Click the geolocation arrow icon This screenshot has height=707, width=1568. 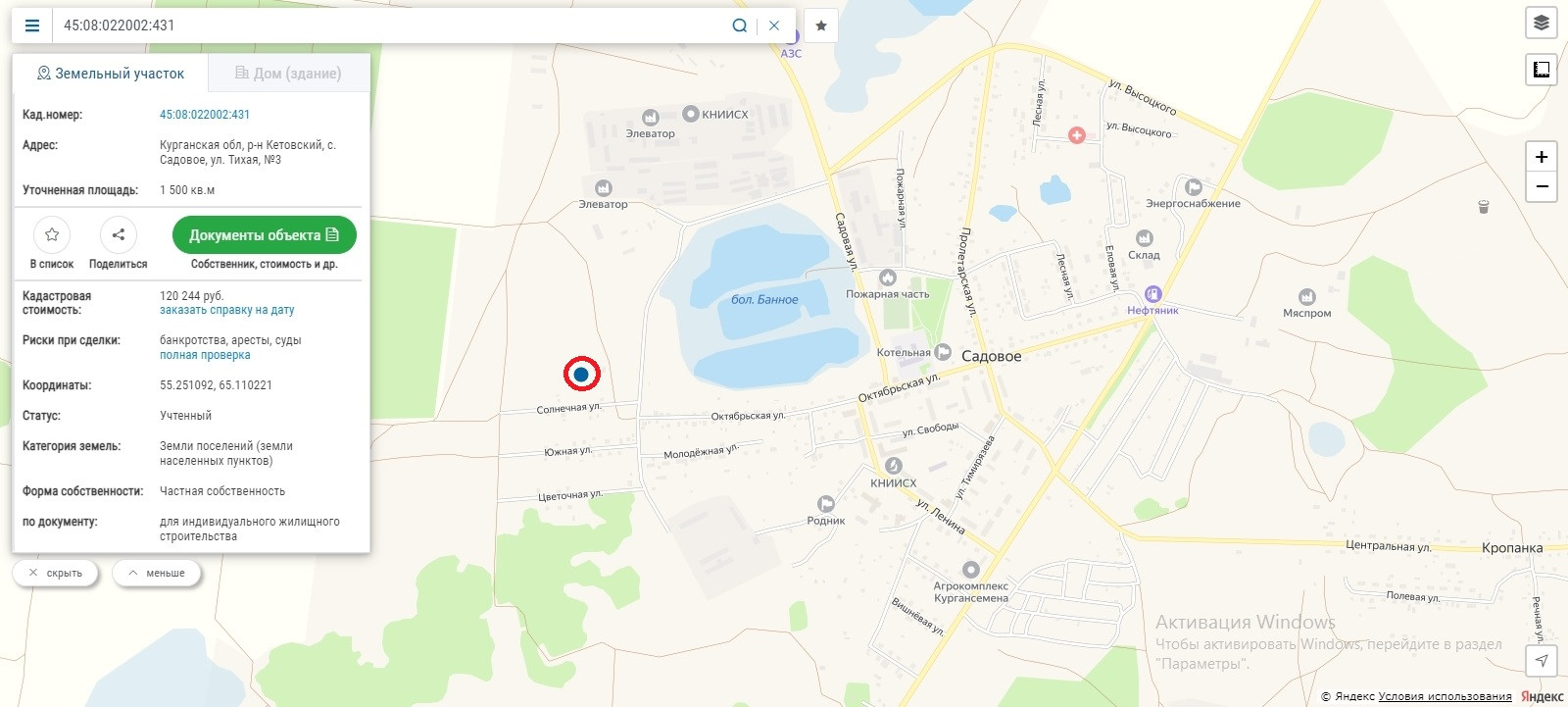[x=1542, y=661]
